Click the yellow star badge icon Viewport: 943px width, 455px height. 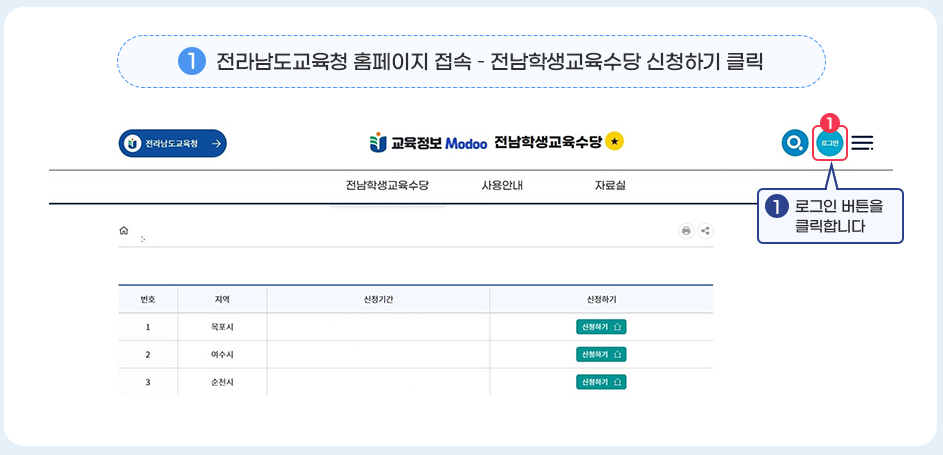[615, 141]
